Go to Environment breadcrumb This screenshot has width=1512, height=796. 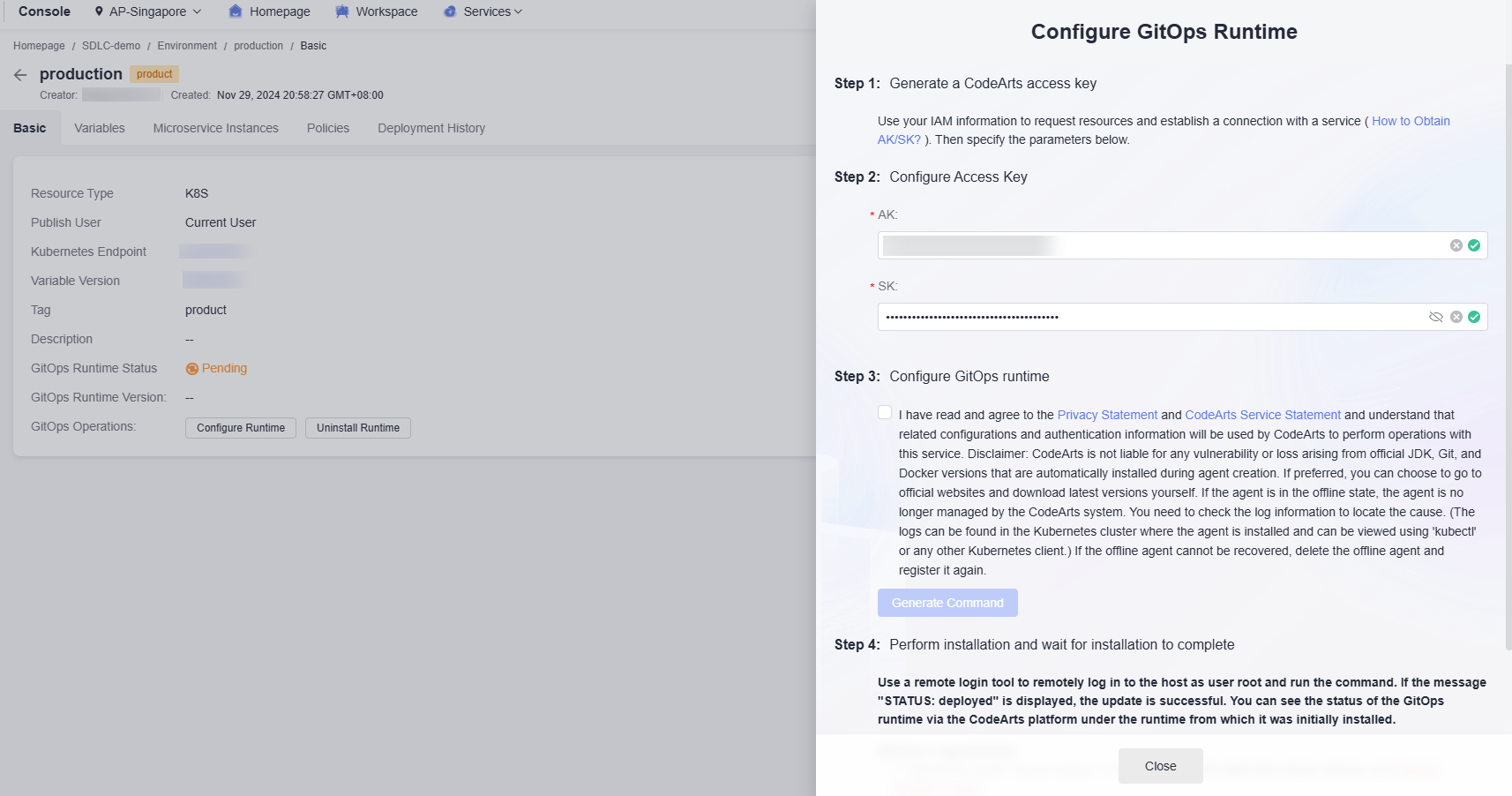coord(187,46)
